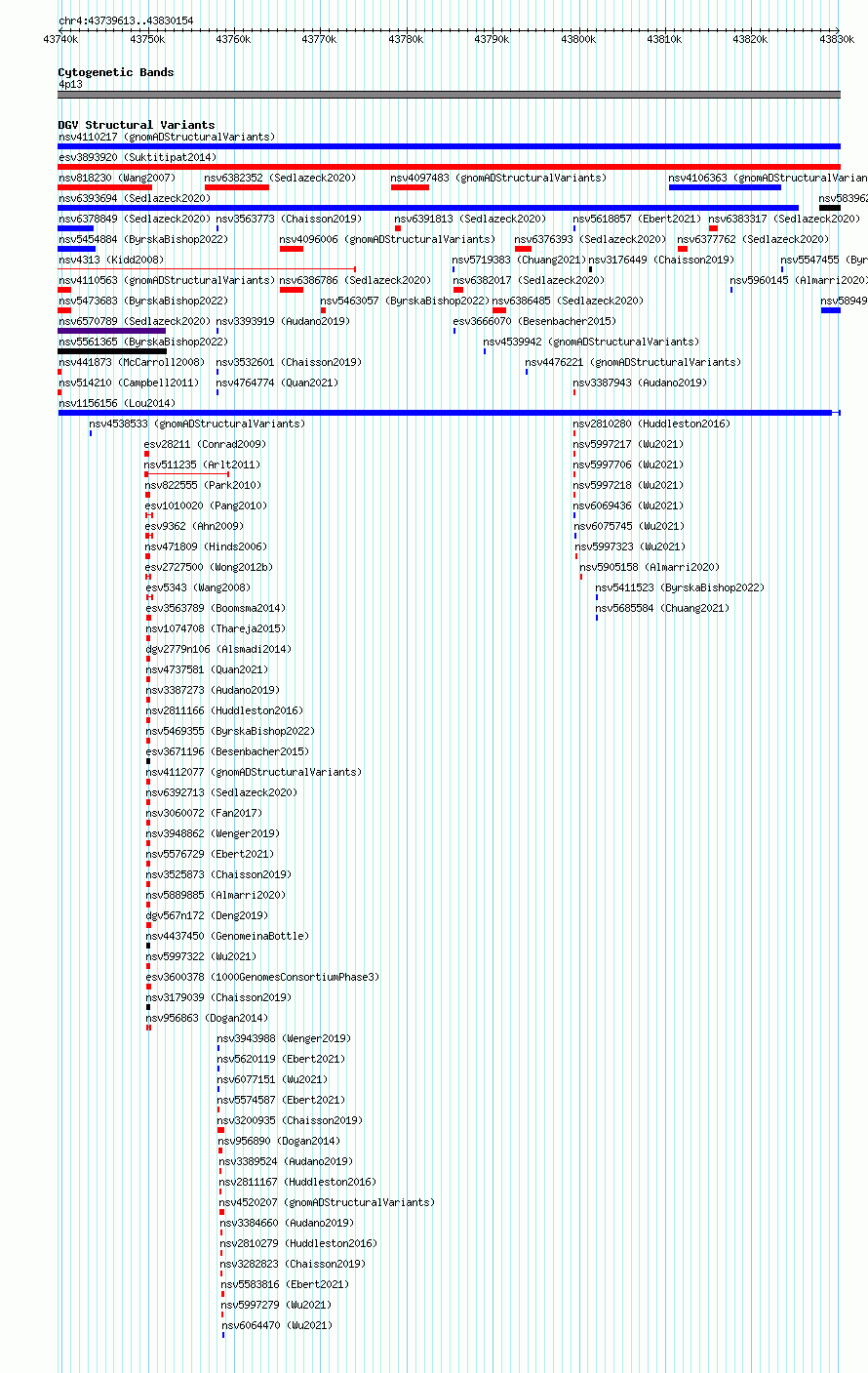The height and width of the screenshot is (1373, 868).
Task: Select nsv3176449 (Chaisson2019) label
Action: click(x=661, y=260)
